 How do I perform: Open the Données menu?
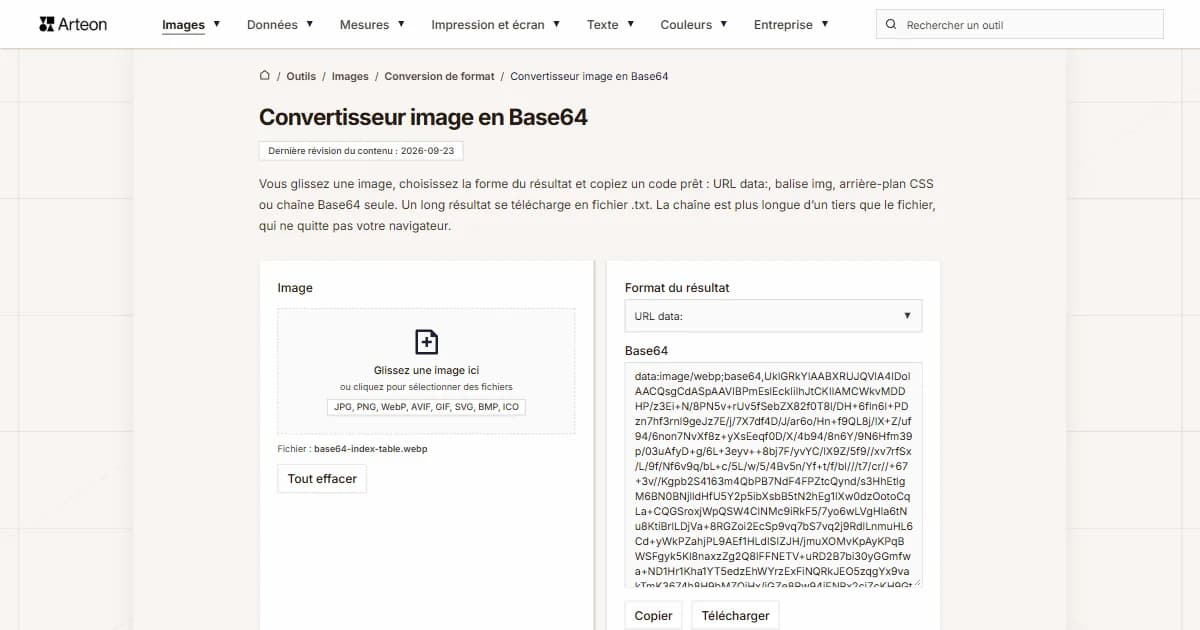coord(272,25)
